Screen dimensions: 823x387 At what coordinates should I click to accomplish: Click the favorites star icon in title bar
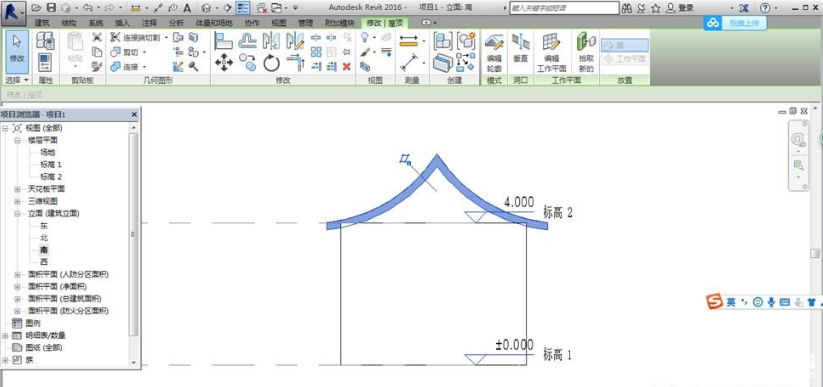656,8
